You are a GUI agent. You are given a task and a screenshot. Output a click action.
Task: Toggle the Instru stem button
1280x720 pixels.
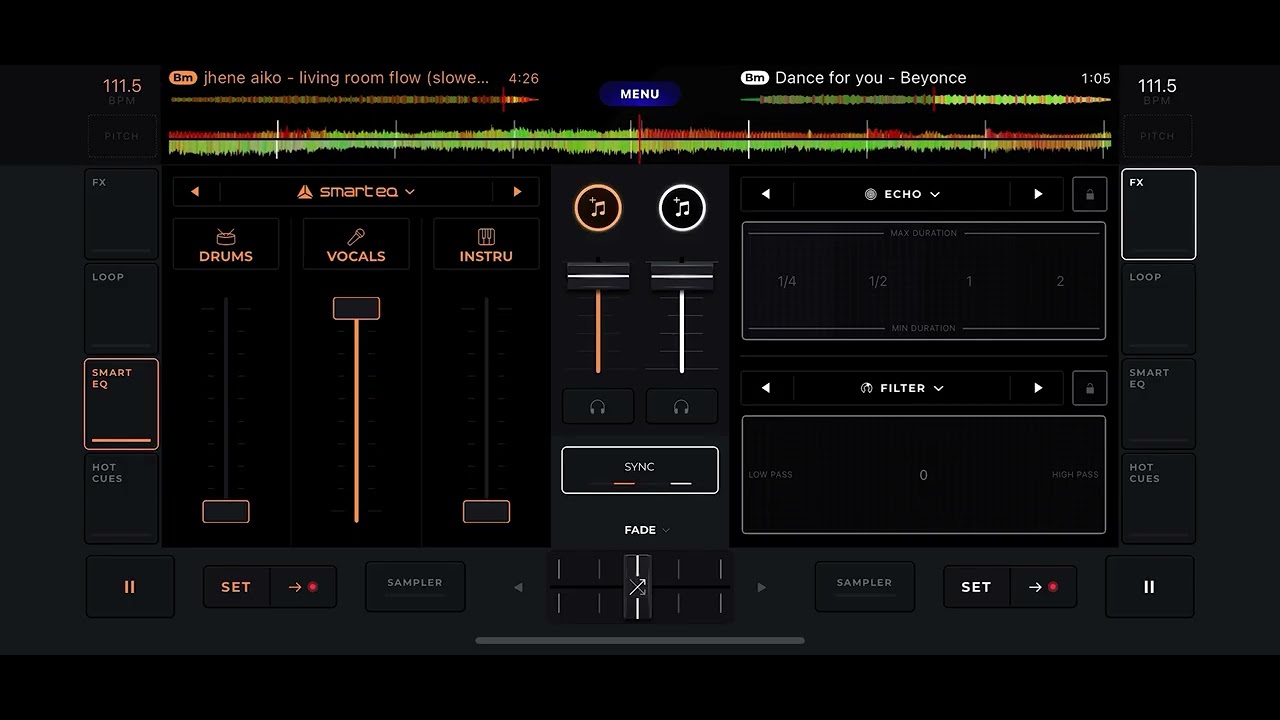click(486, 244)
